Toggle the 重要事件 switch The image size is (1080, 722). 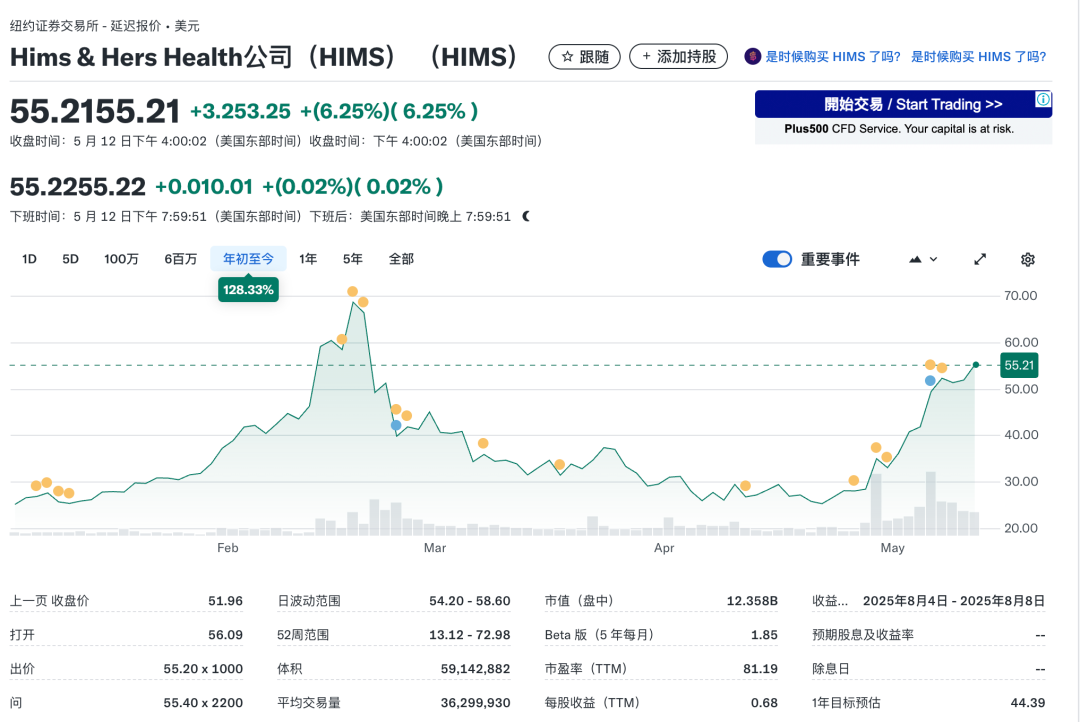(777, 259)
